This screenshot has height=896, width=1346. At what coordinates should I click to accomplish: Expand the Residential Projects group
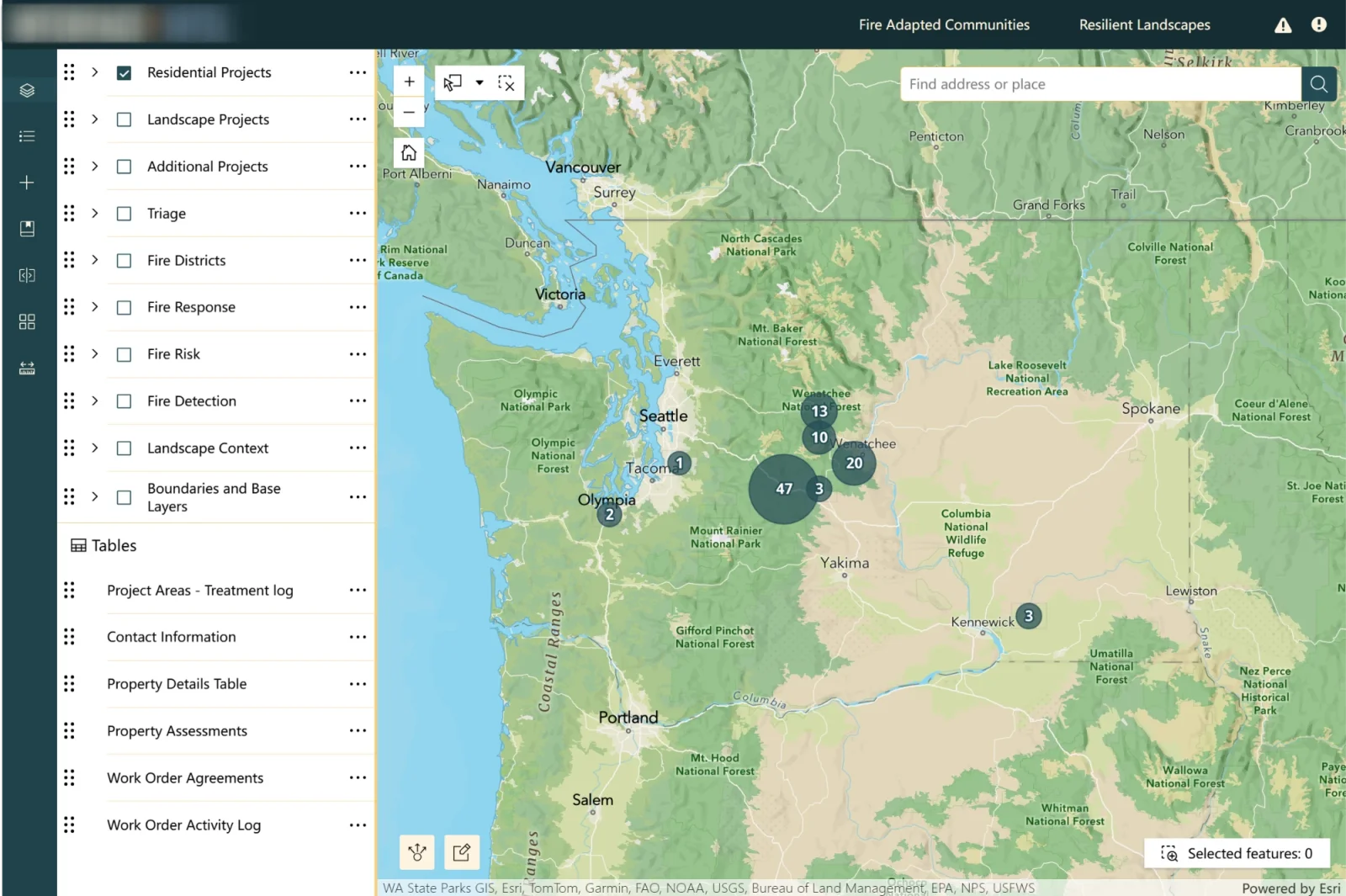point(95,72)
